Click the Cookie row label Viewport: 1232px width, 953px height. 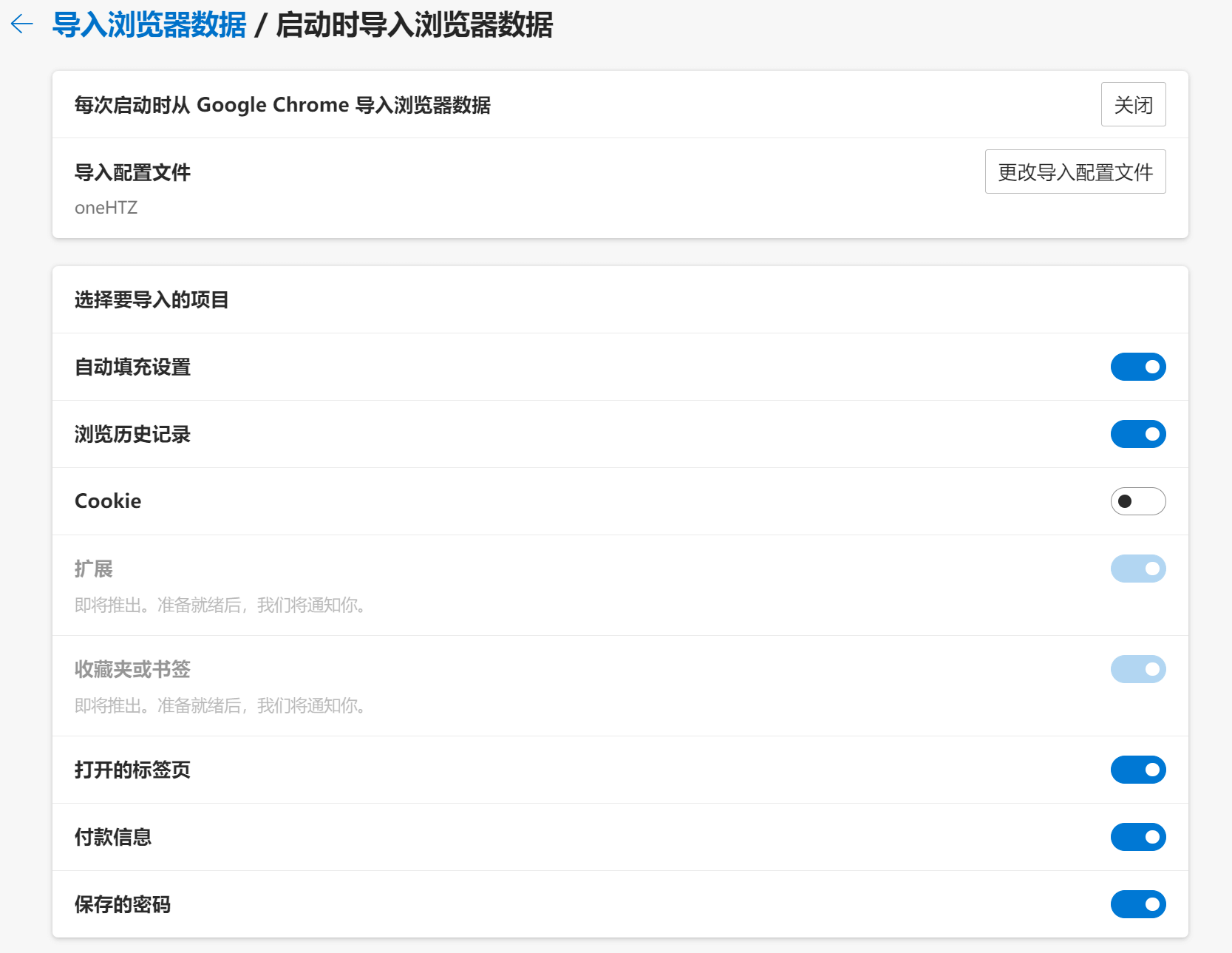(107, 501)
